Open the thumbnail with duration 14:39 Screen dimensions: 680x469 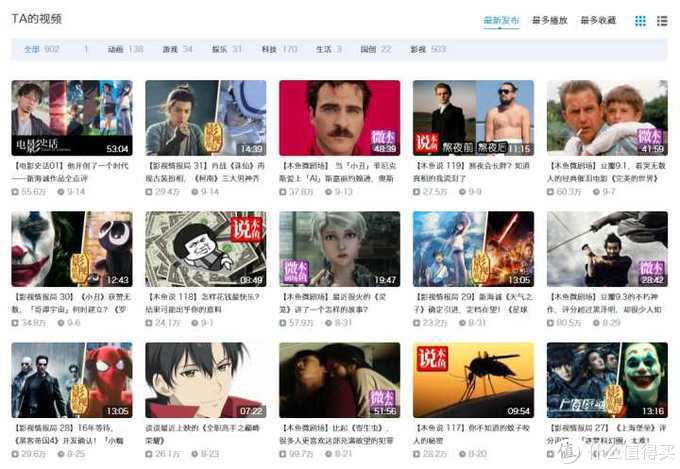click(206, 118)
